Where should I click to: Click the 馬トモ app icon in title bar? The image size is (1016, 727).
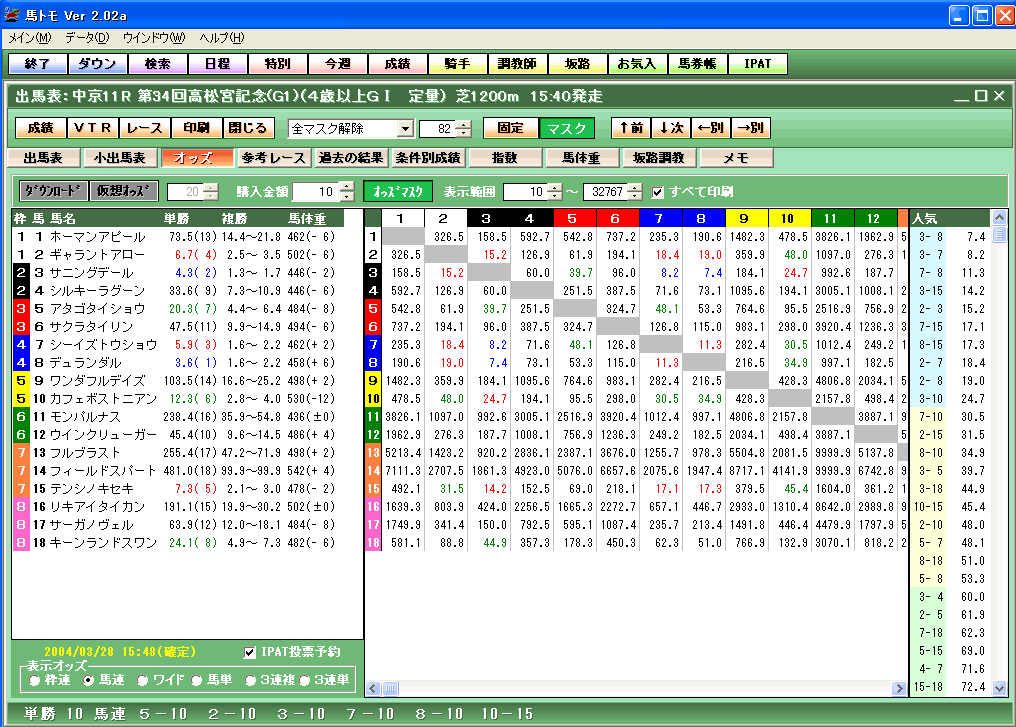click(x=13, y=15)
